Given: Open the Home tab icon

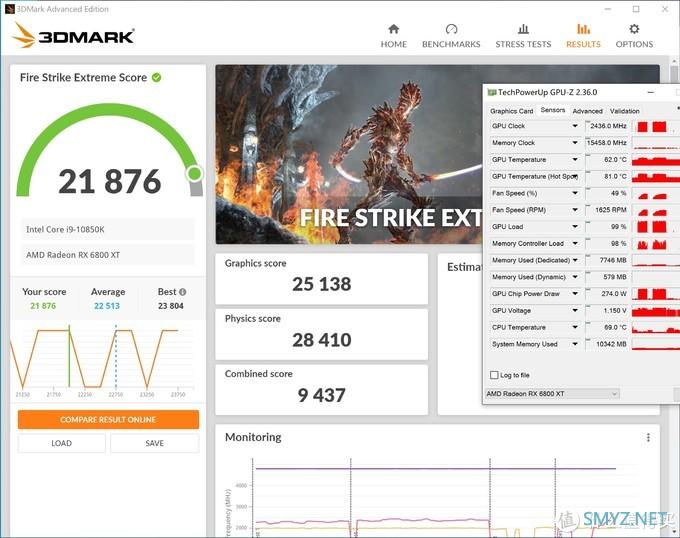Looking at the screenshot, I should (393, 29).
